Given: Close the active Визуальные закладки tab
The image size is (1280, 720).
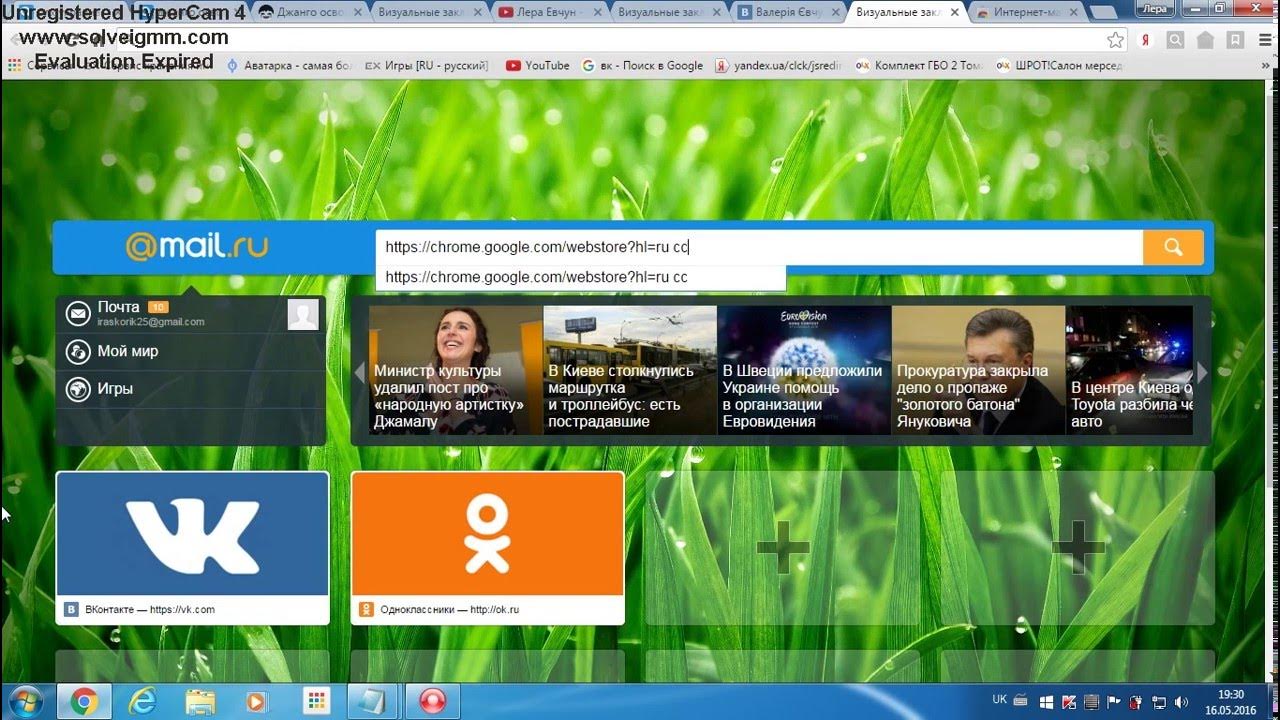Looking at the screenshot, I should pyautogui.click(x=954, y=13).
